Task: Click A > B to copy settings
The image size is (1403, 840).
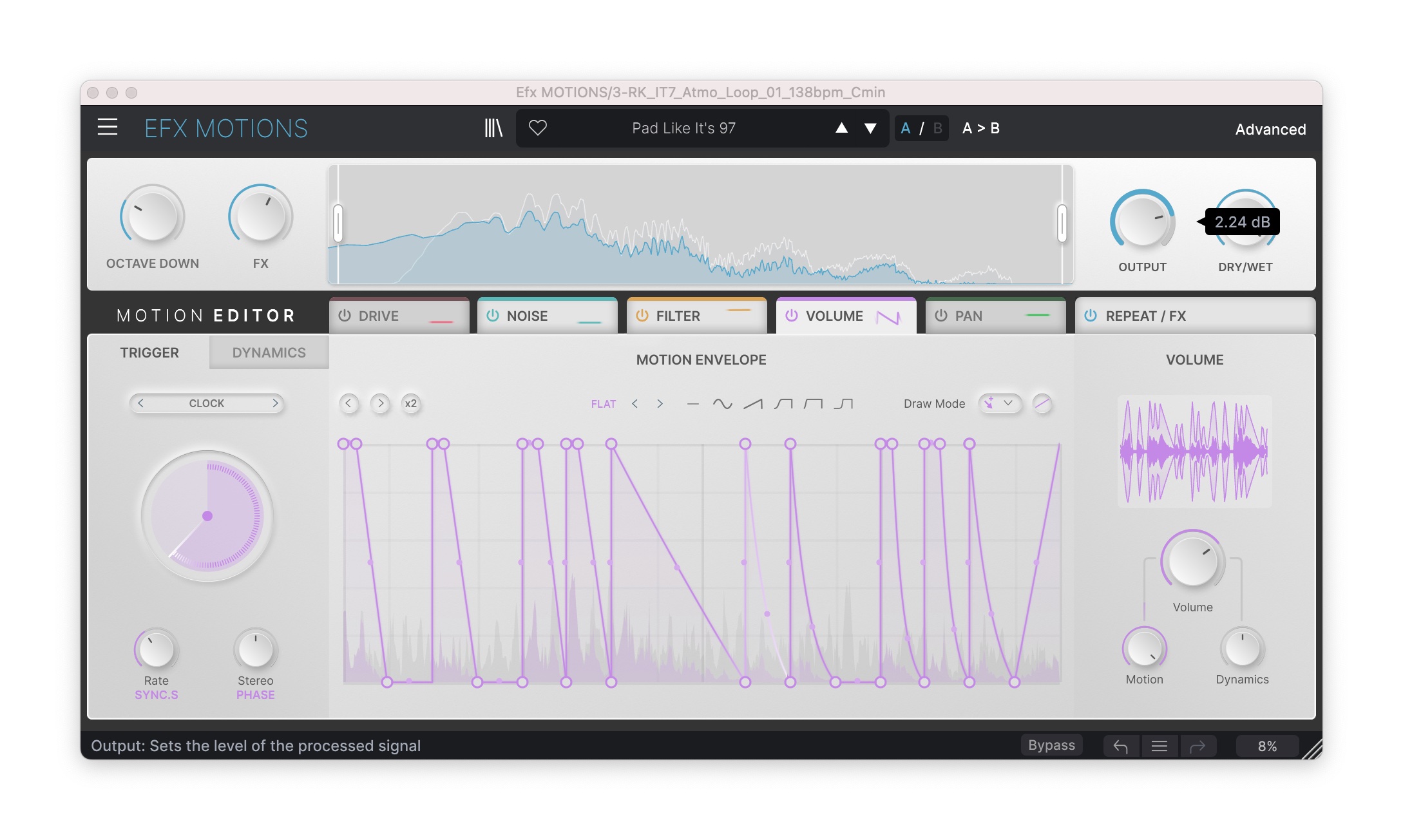Action: pos(980,128)
